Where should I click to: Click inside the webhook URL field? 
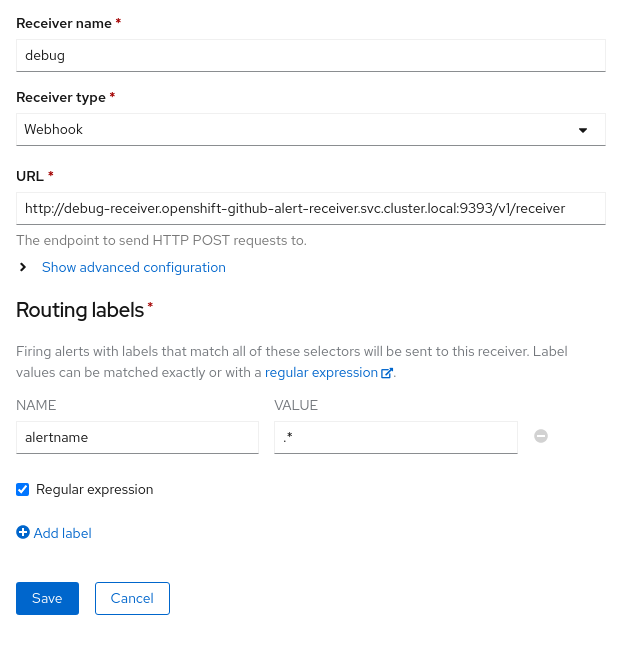point(310,208)
